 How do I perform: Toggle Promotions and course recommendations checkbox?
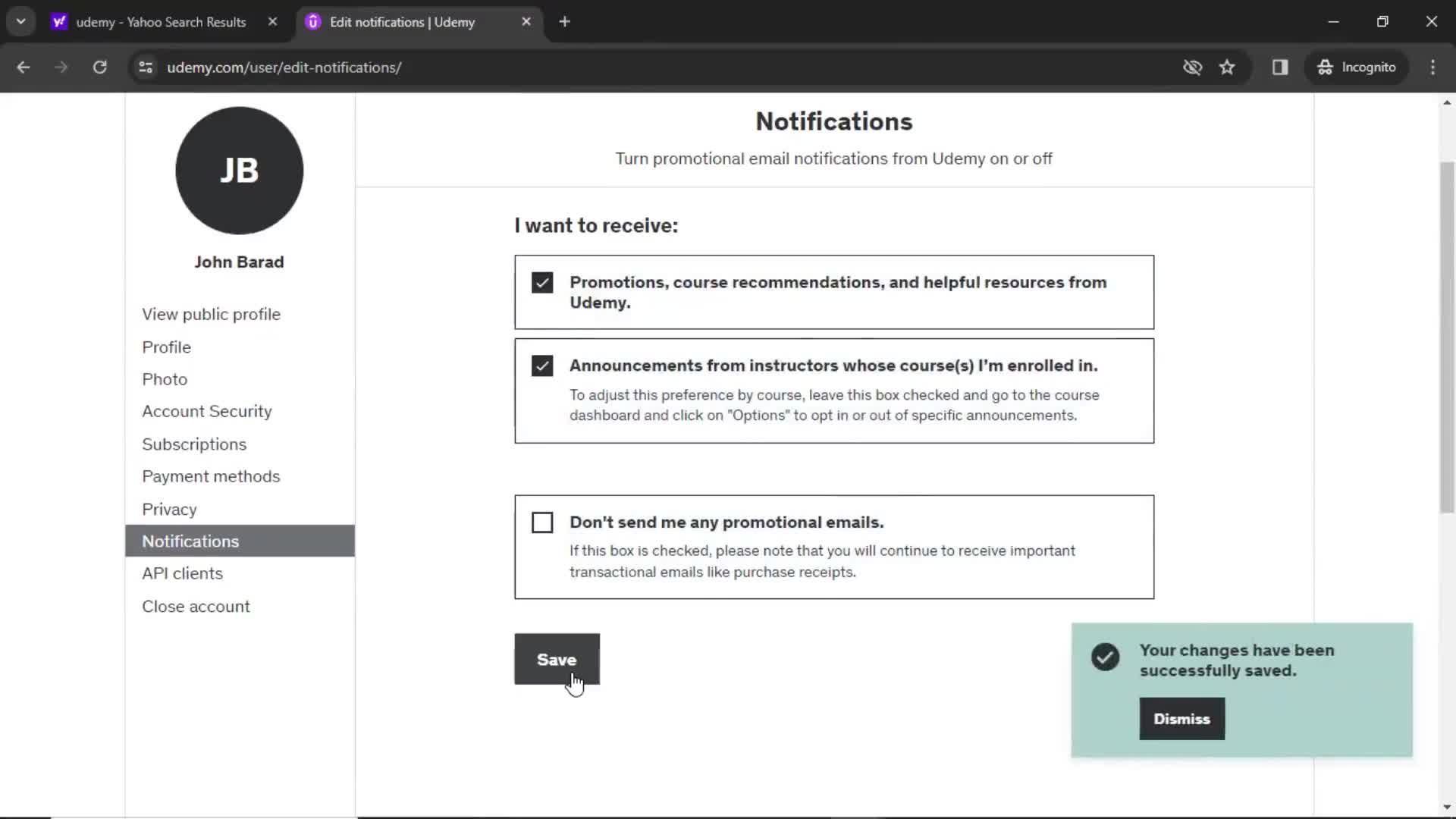(542, 282)
